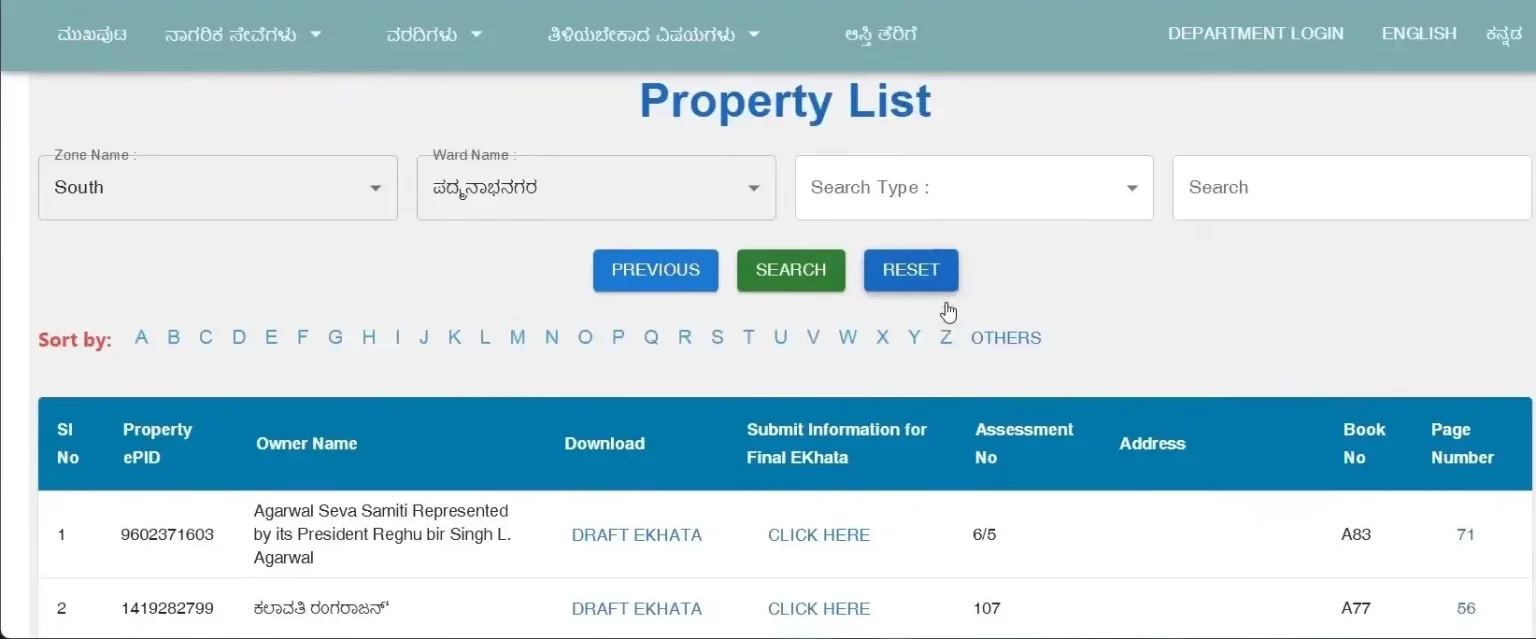Open the ಆಸ್ತಿ ತೆರಿಗೆ navigation item
1536x639 pixels.
881,35
